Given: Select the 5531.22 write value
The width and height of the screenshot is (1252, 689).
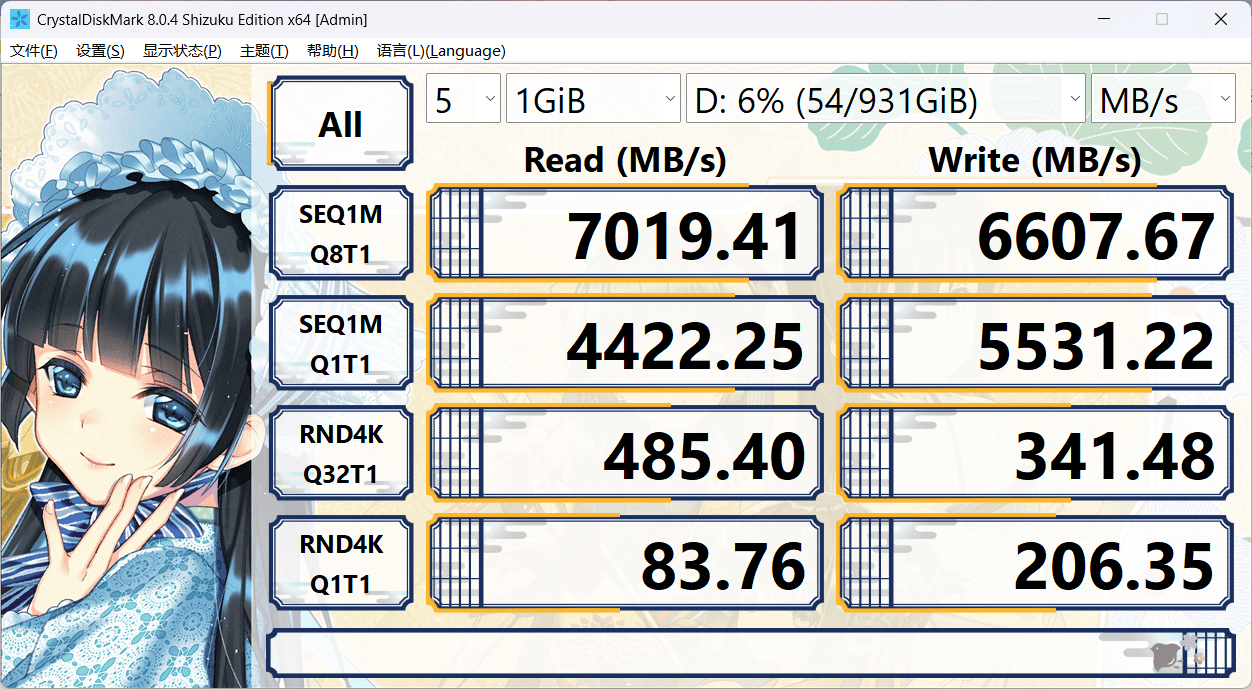Looking at the screenshot, I should [x=1035, y=344].
